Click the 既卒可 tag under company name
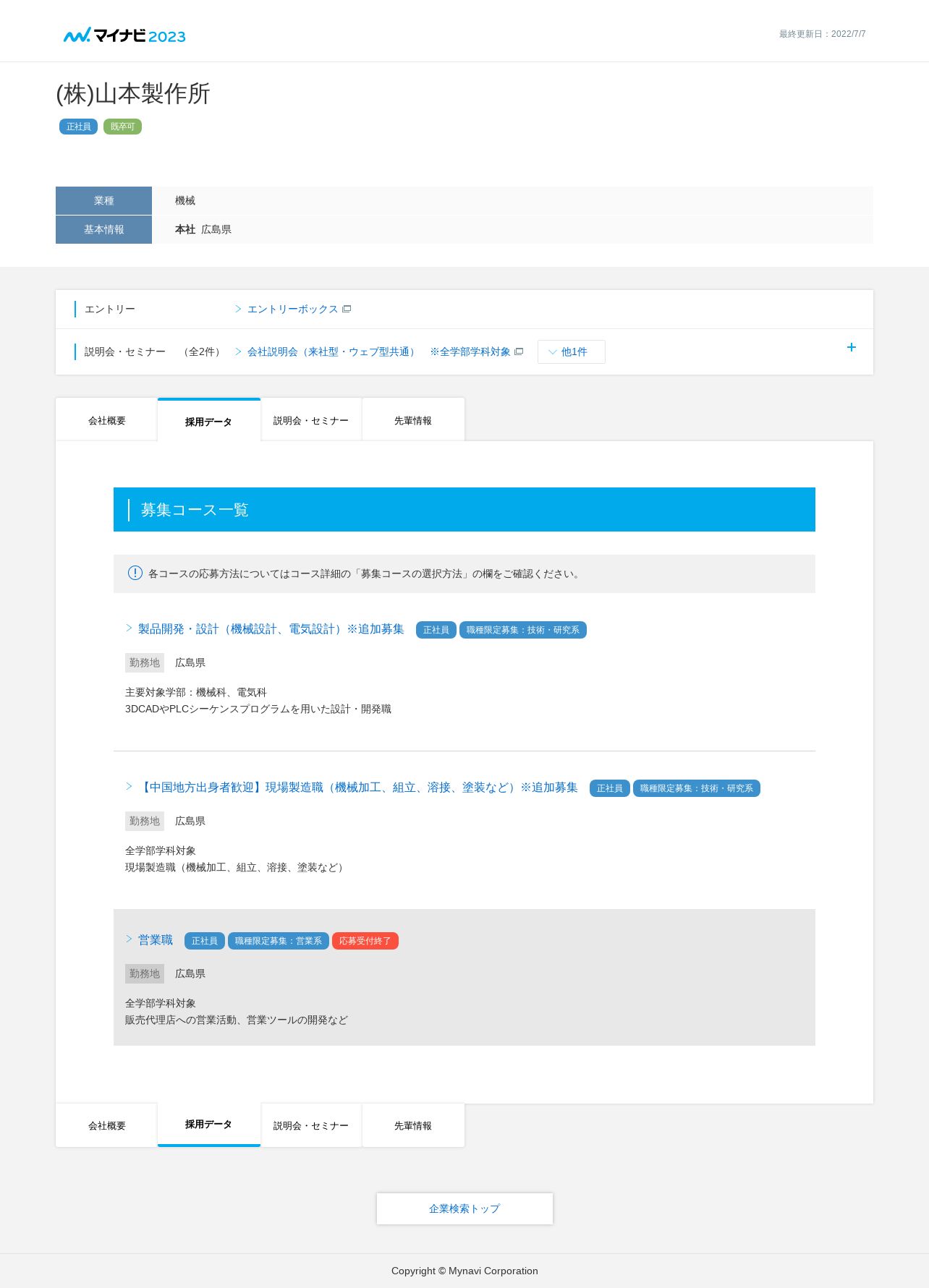This screenshot has height=1288, width=929. pos(122,127)
